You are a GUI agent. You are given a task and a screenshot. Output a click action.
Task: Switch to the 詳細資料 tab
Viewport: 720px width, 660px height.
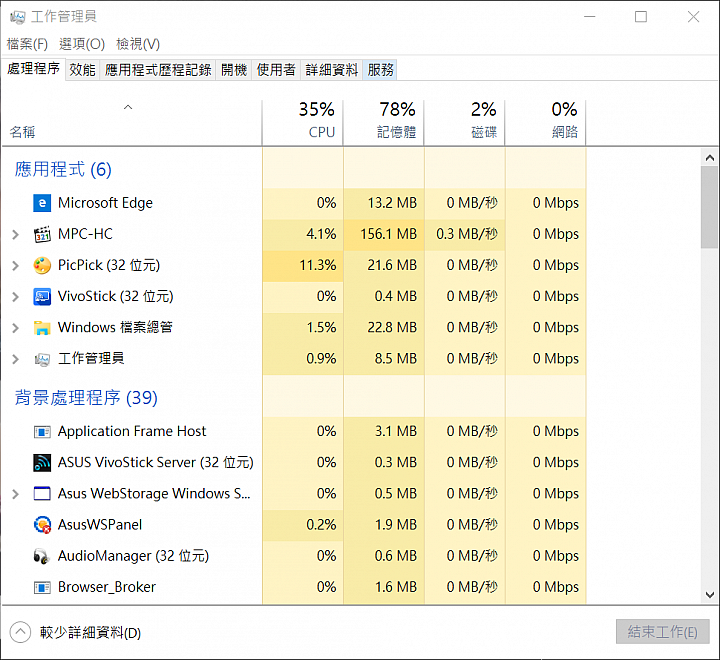click(332, 70)
